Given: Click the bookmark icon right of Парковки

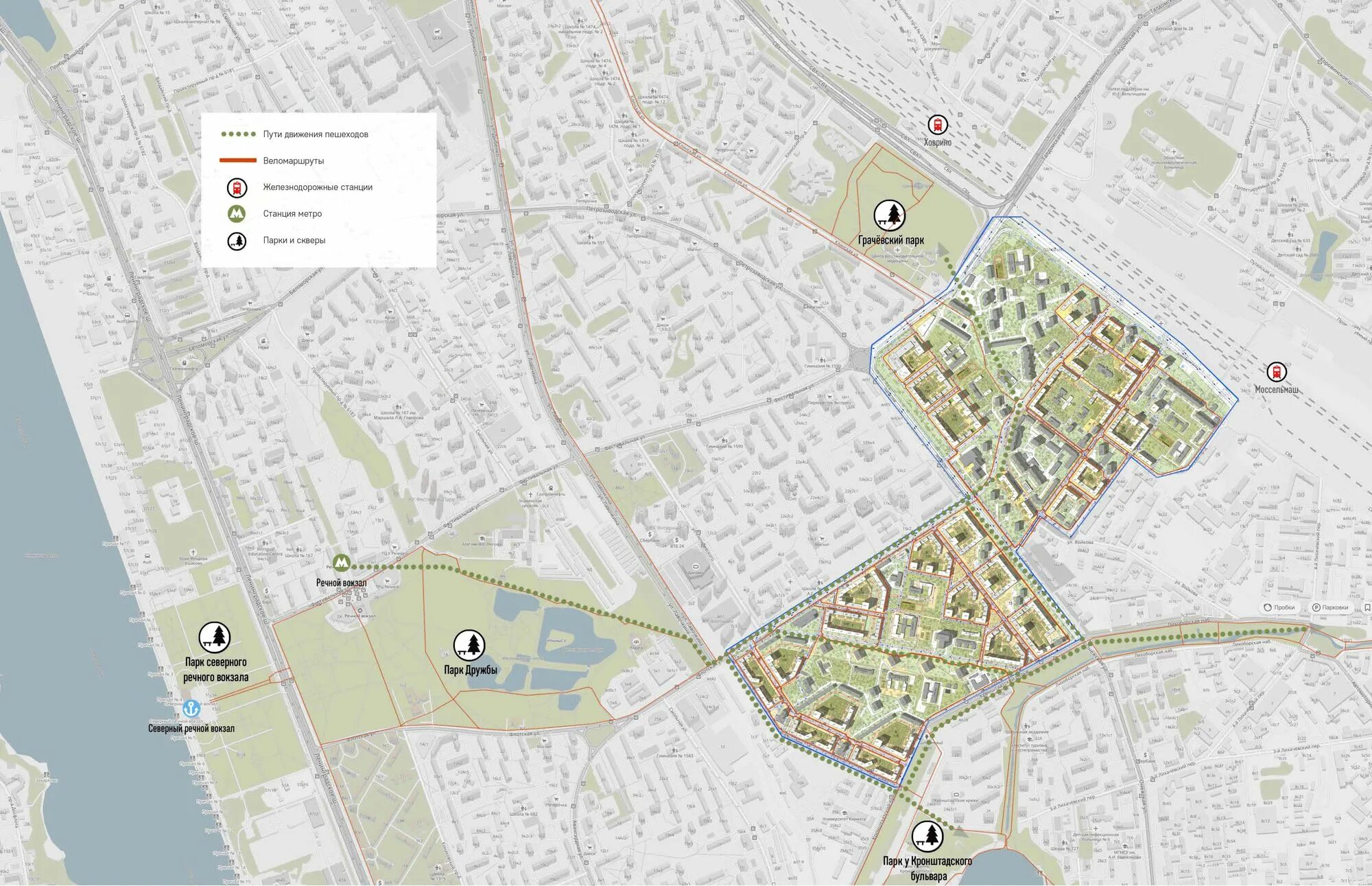Looking at the screenshot, I should point(1367,608).
